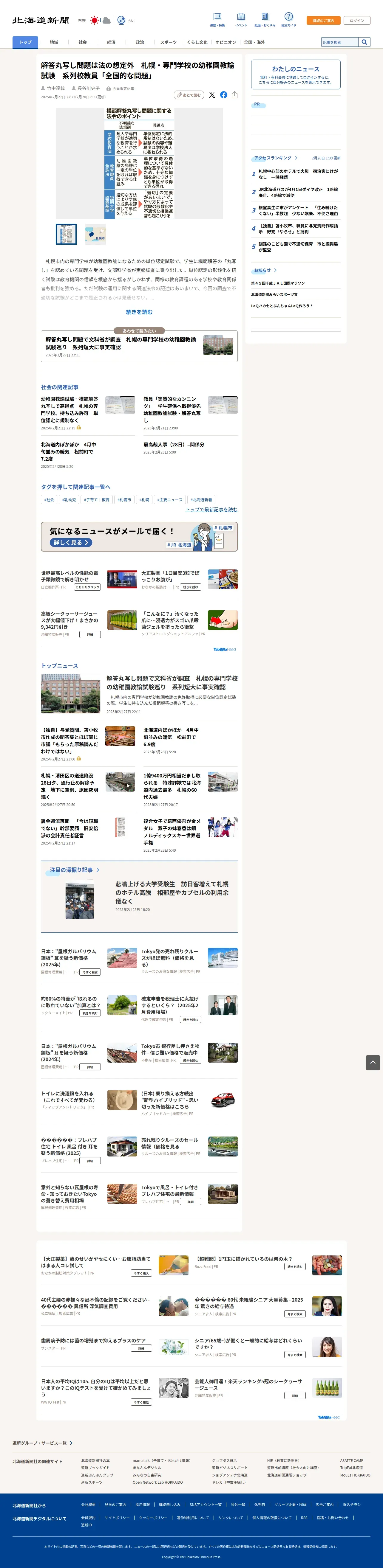Open the イベント calendar icon
383x1568 pixels.
pyautogui.click(x=241, y=16)
